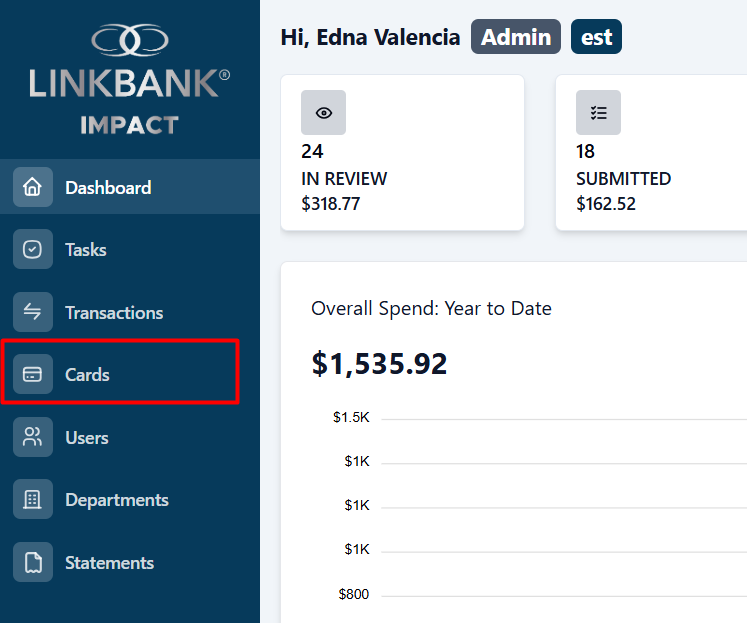Click the checklist icon on Submitted card
This screenshot has width=747, height=623.
598,113
